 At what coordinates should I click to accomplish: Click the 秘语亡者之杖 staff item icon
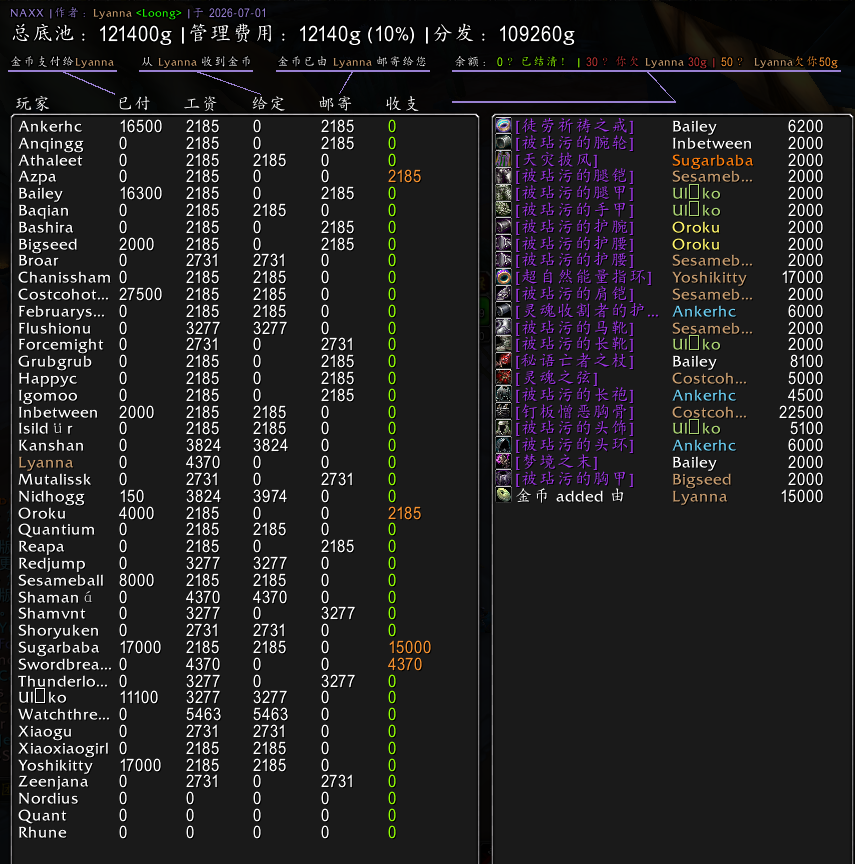click(x=504, y=361)
